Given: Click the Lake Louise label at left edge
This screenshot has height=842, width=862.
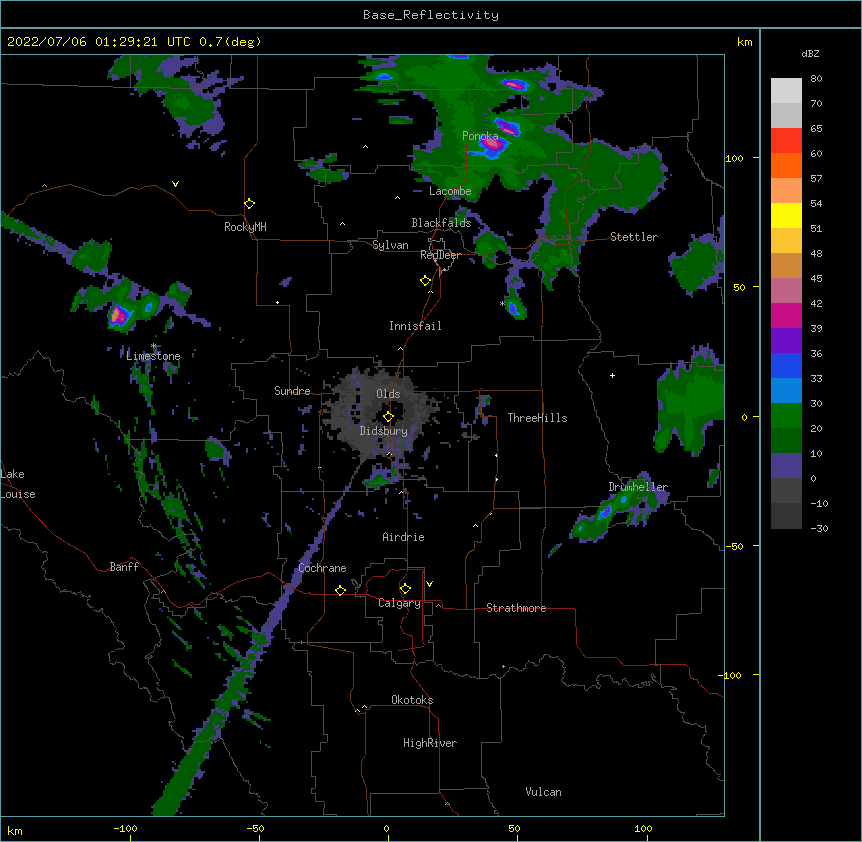Looking at the screenshot, I should point(18,484).
